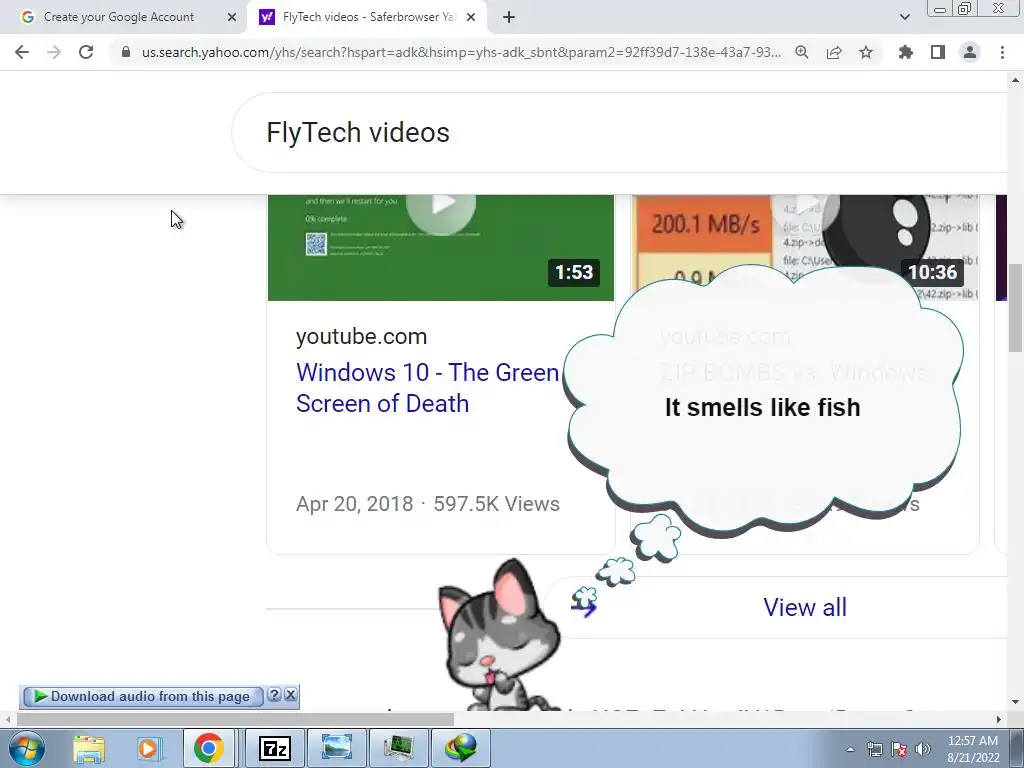Show hidden system tray icons
Viewport: 1024px width, 768px height.
point(850,749)
